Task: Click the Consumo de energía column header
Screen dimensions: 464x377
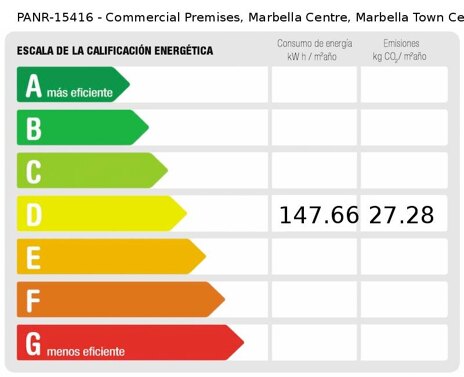Action: pos(314,50)
